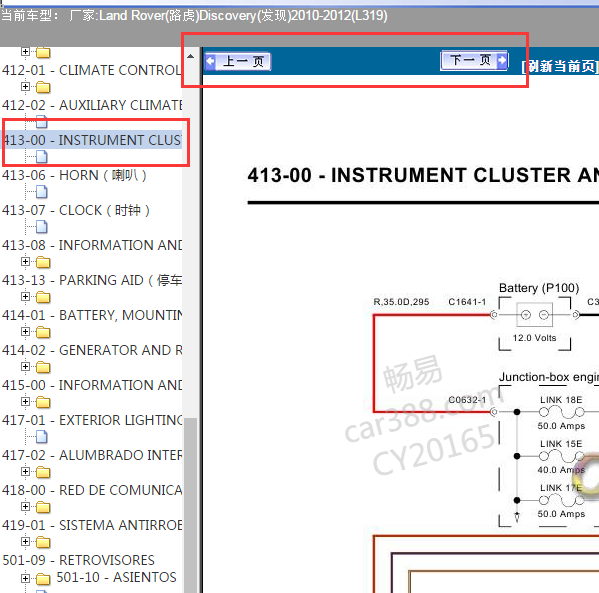Select 414-01 - BATTERY, MOUNTING tree label
This screenshot has height=593, width=599.
click(92, 315)
